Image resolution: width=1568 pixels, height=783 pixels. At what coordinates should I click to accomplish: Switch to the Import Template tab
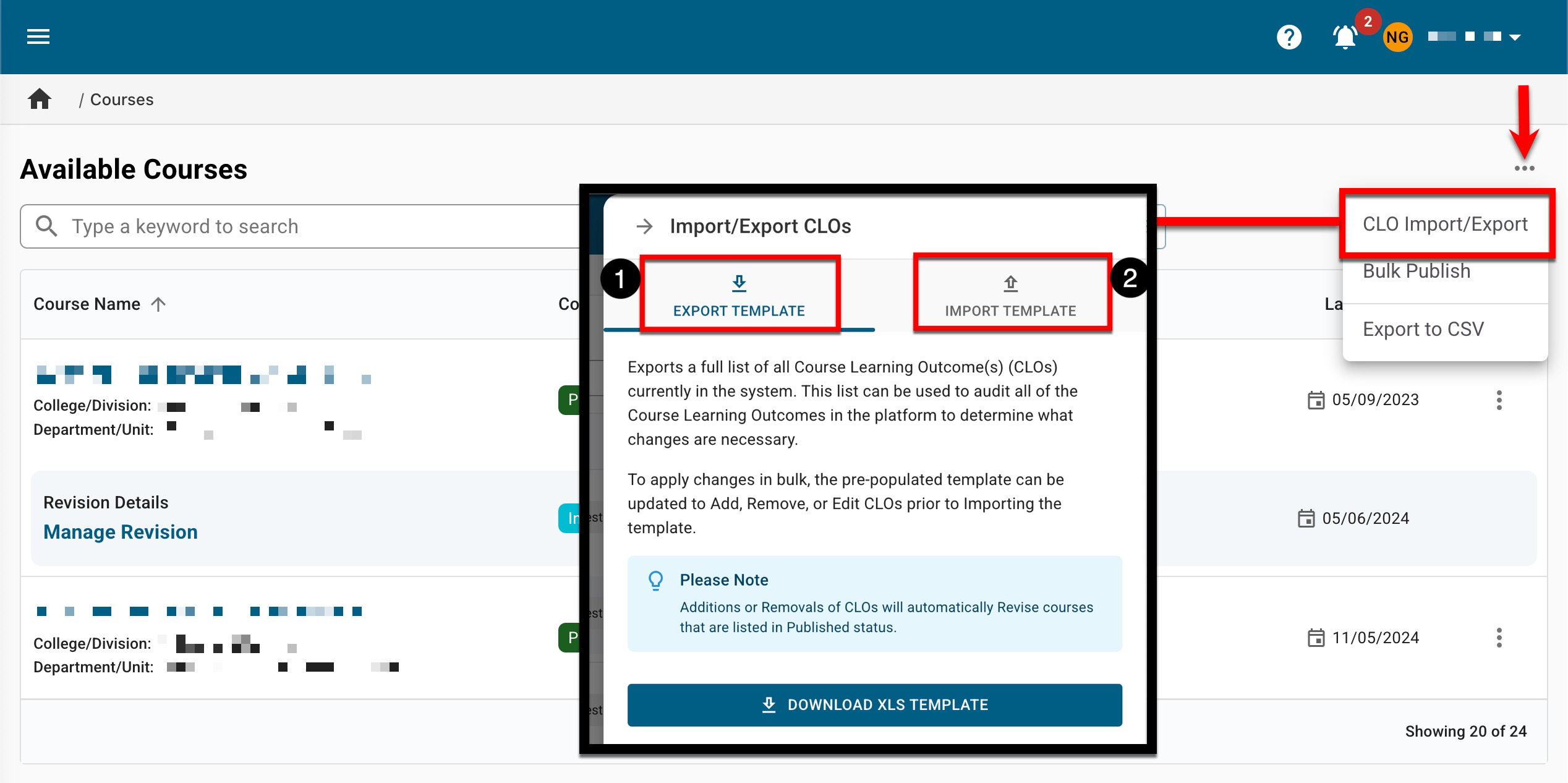click(x=1010, y=297)
